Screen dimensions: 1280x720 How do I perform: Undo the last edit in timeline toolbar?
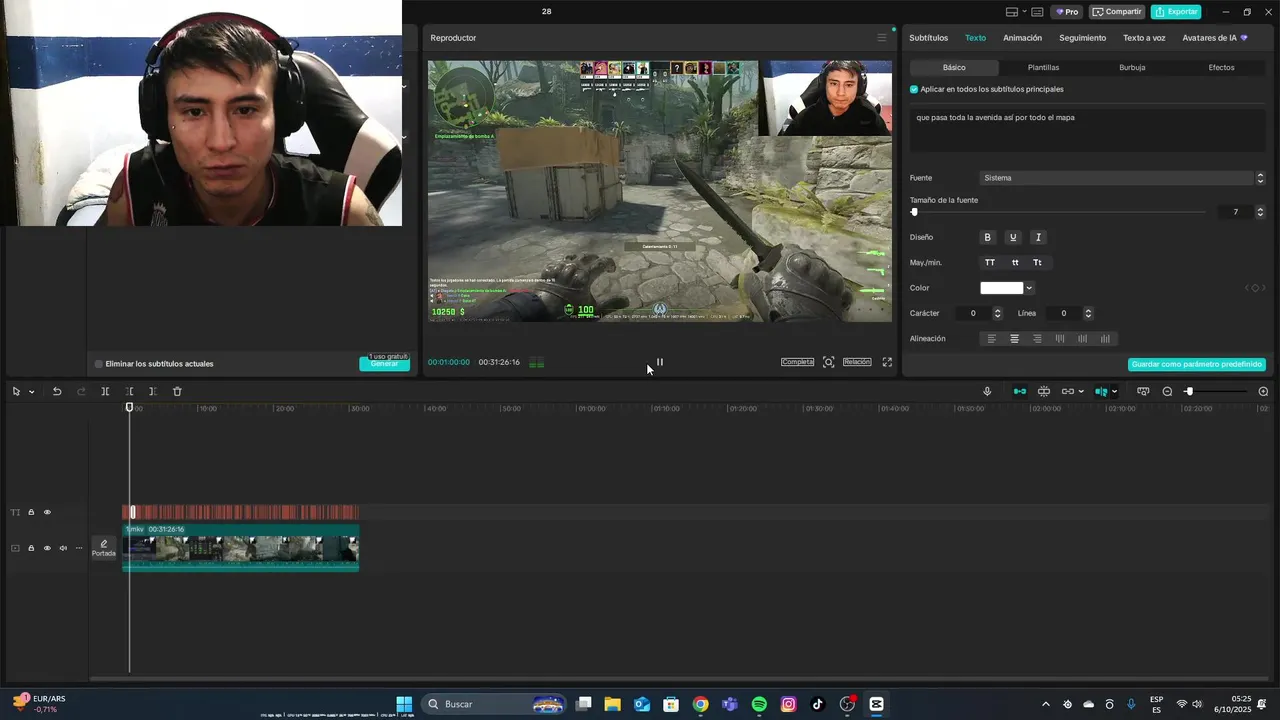coord(57,391)
